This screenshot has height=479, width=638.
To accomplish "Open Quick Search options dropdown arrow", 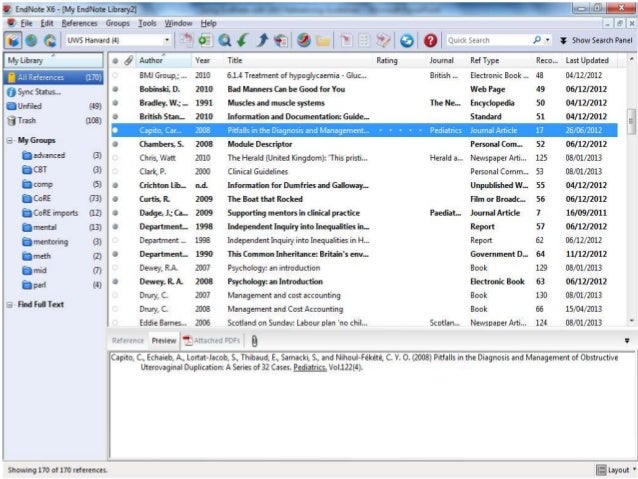I will 548,40.
